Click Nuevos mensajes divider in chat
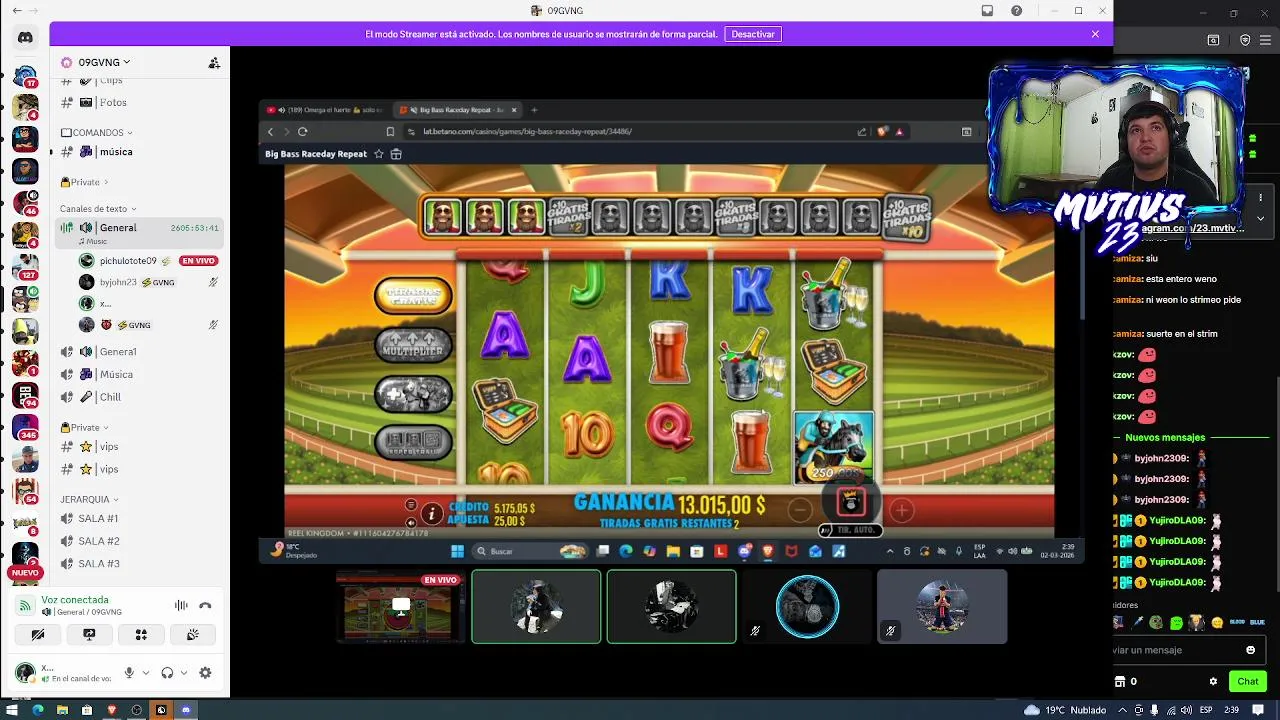The height and width of the screenshot is (720, 1280). [1165, 437]
